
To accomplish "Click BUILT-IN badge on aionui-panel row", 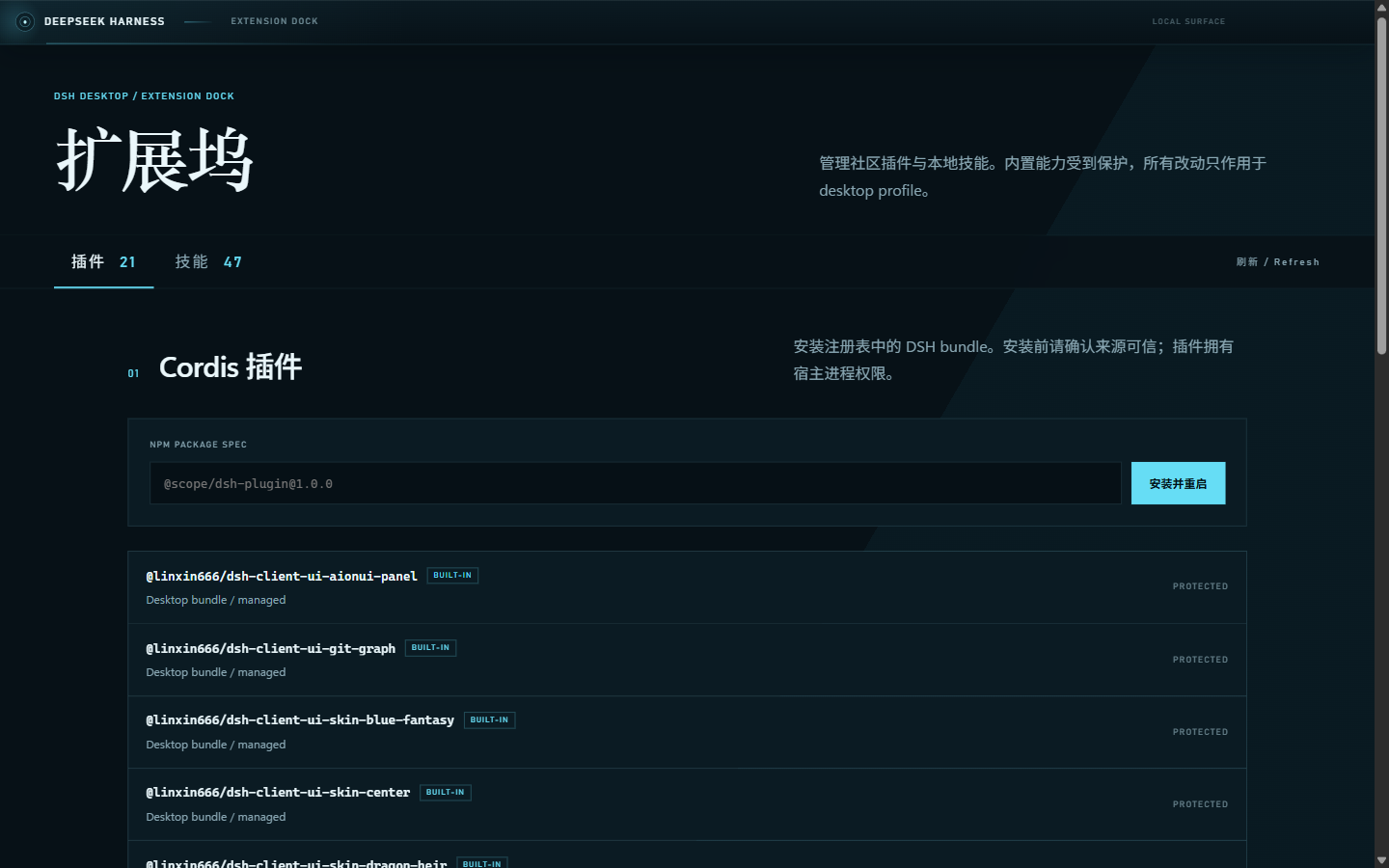I will [452, 576].
